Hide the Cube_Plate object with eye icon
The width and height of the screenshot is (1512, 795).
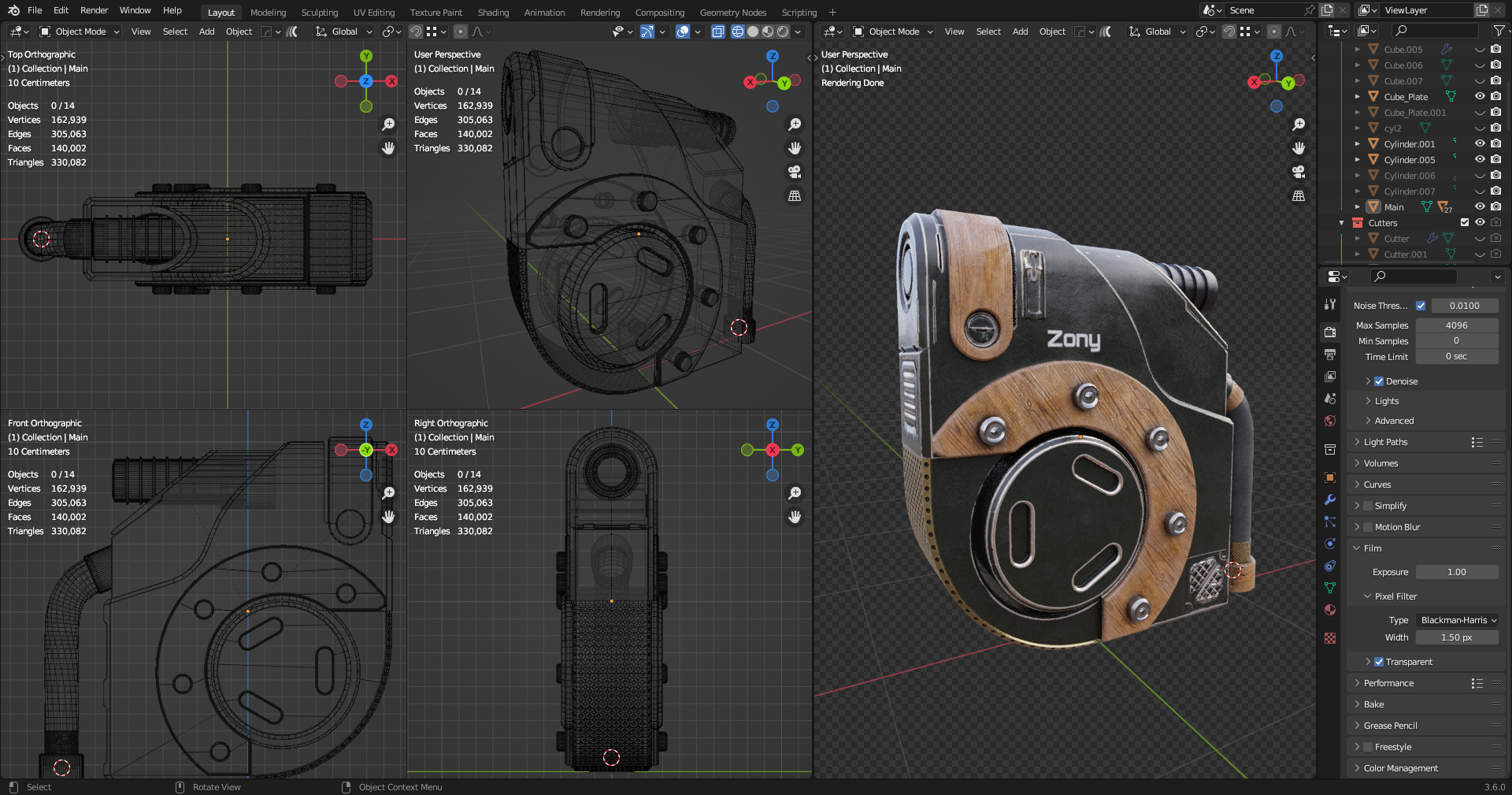point(1480,97)
